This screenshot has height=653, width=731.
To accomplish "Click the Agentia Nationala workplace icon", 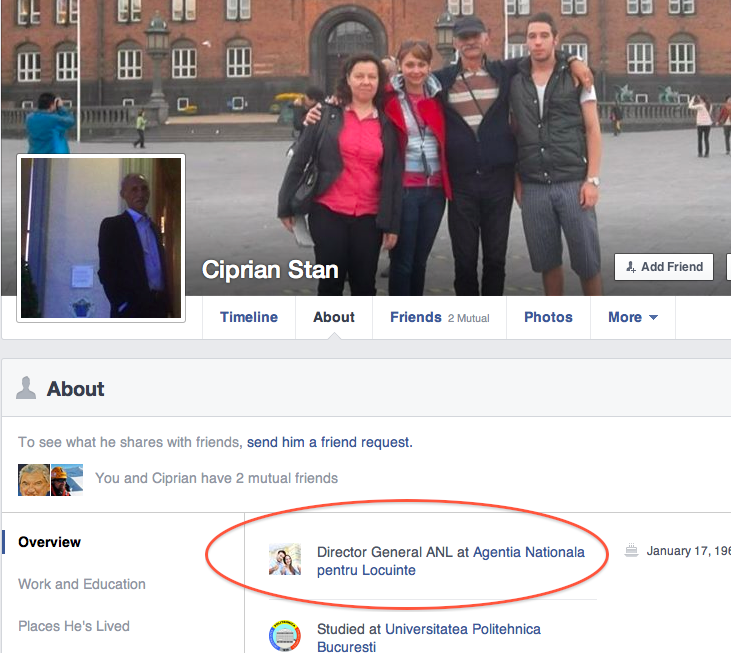I will 285,560.
